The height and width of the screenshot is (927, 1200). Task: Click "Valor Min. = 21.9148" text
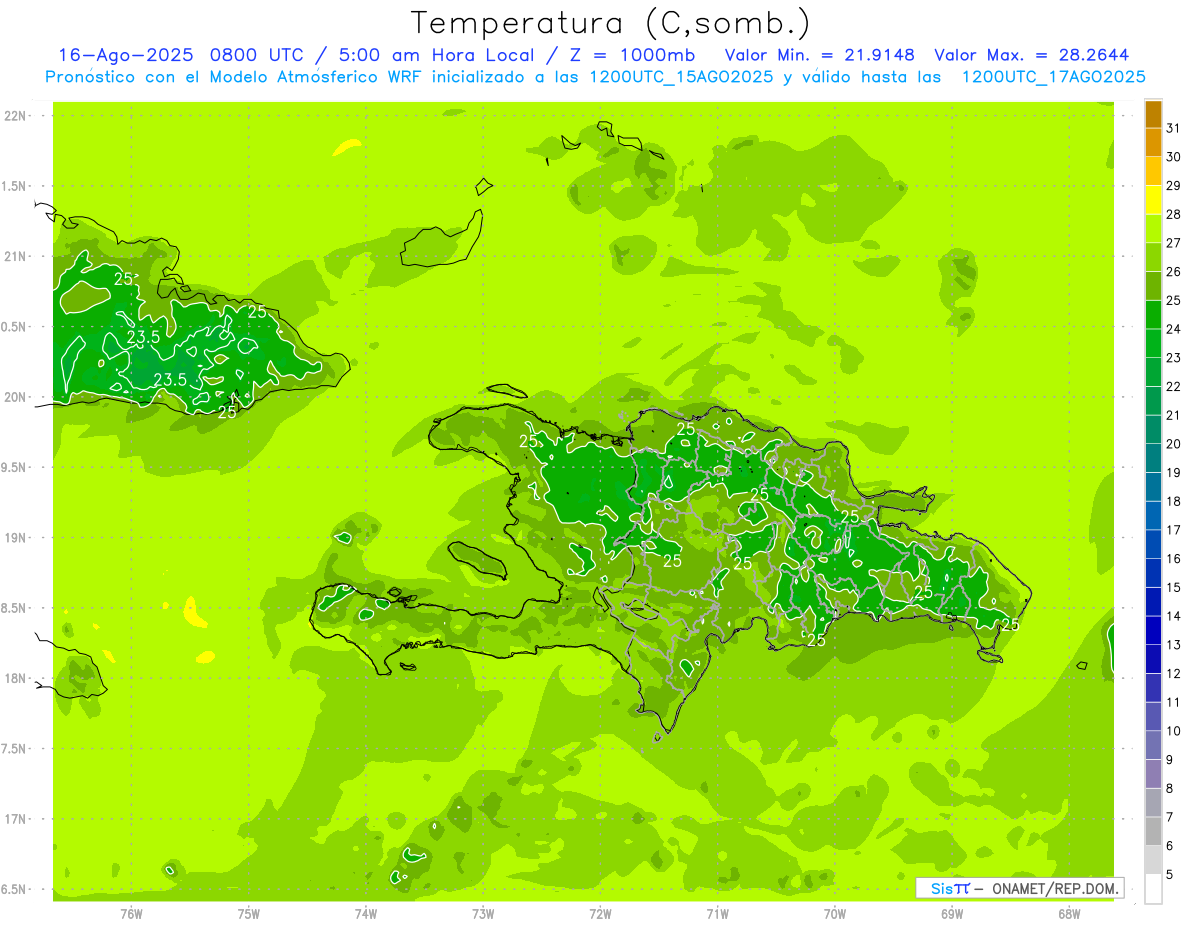(819, 55)
